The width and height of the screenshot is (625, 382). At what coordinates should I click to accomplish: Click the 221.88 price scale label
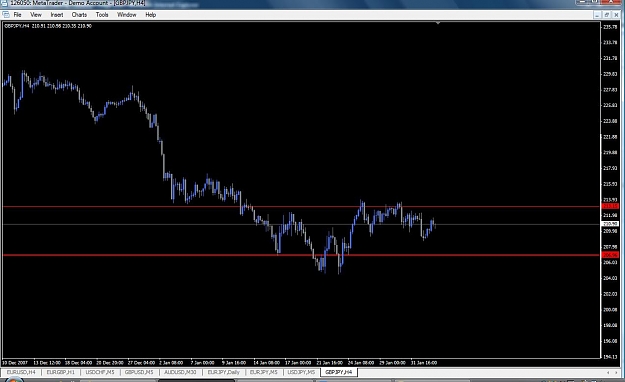(x=610, y=137)
